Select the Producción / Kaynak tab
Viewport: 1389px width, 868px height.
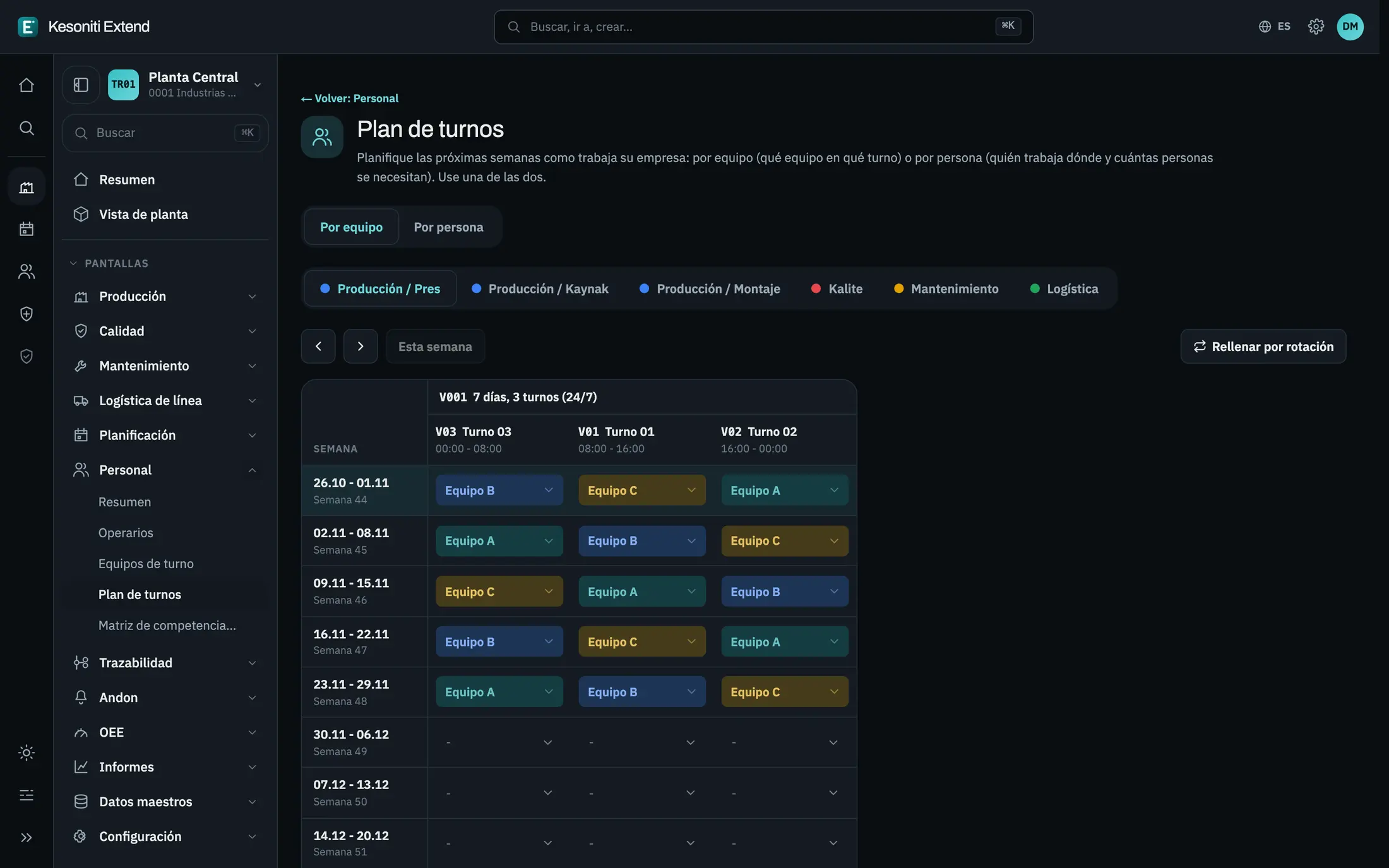(x=540, y=288)
